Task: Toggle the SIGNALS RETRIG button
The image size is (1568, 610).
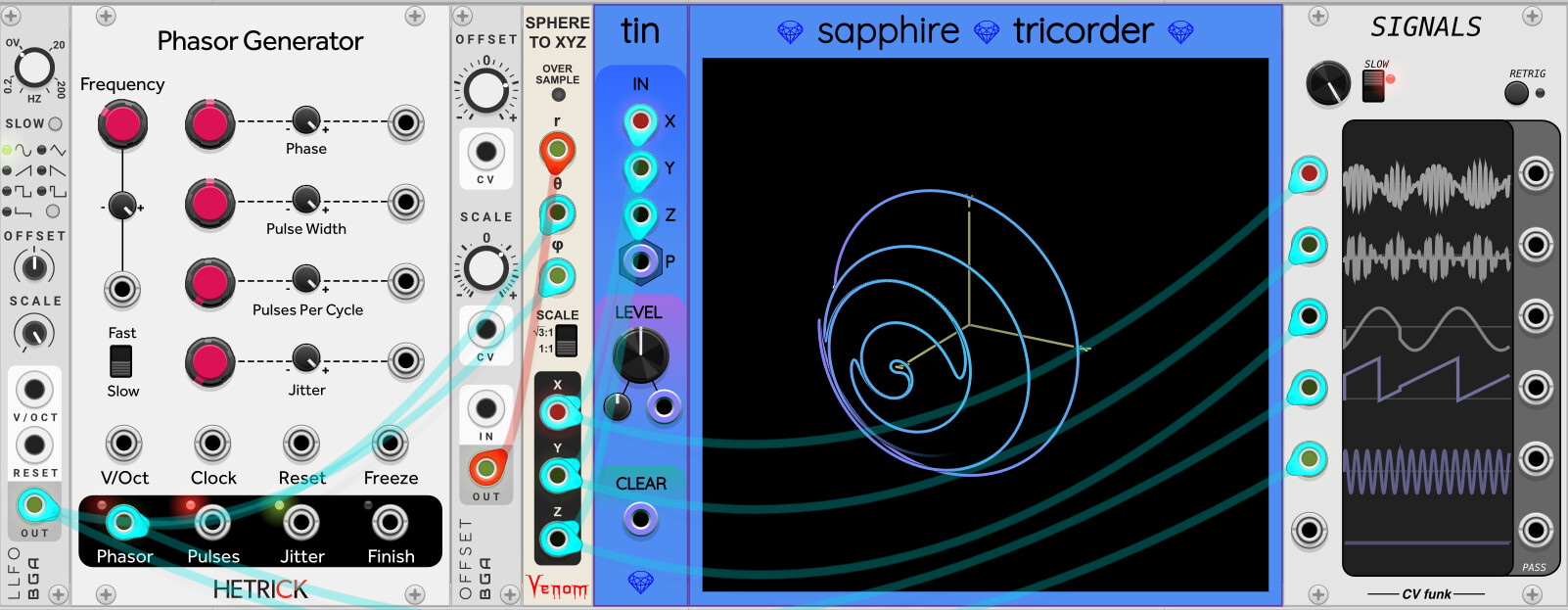Action: pos(1516,93)
